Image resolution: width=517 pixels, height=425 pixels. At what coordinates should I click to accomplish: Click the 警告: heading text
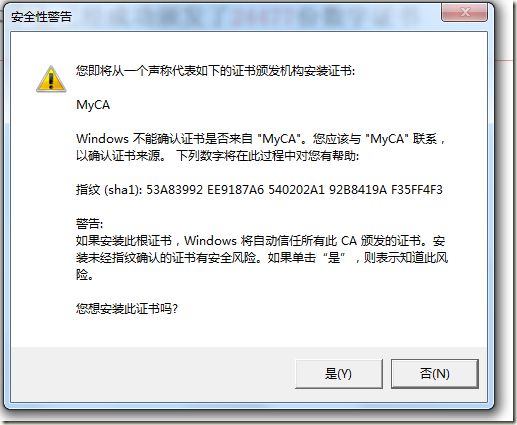(x=90, y=224)
